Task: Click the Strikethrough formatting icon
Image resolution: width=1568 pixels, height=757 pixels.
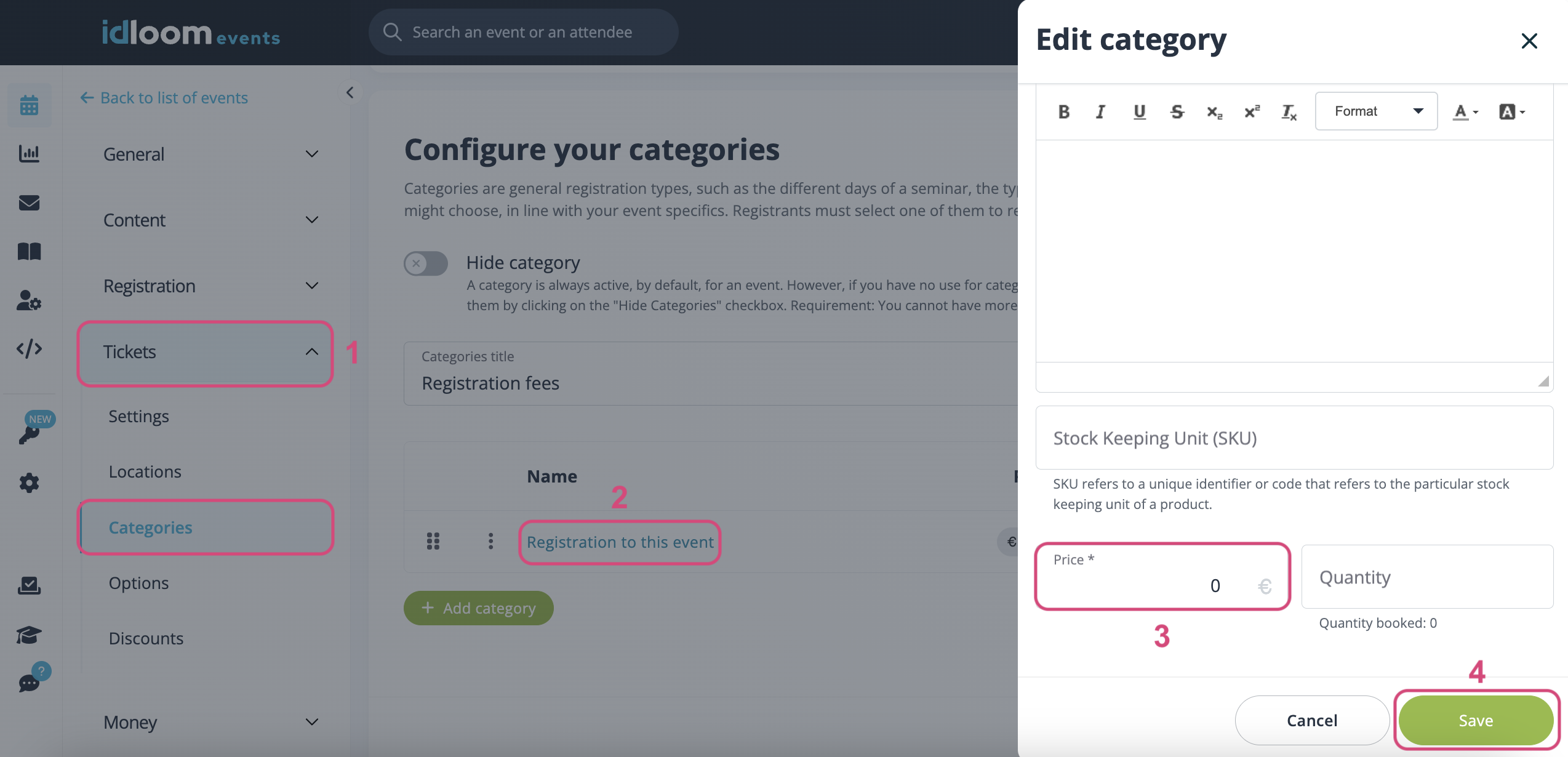Action: coord(1177,110)
